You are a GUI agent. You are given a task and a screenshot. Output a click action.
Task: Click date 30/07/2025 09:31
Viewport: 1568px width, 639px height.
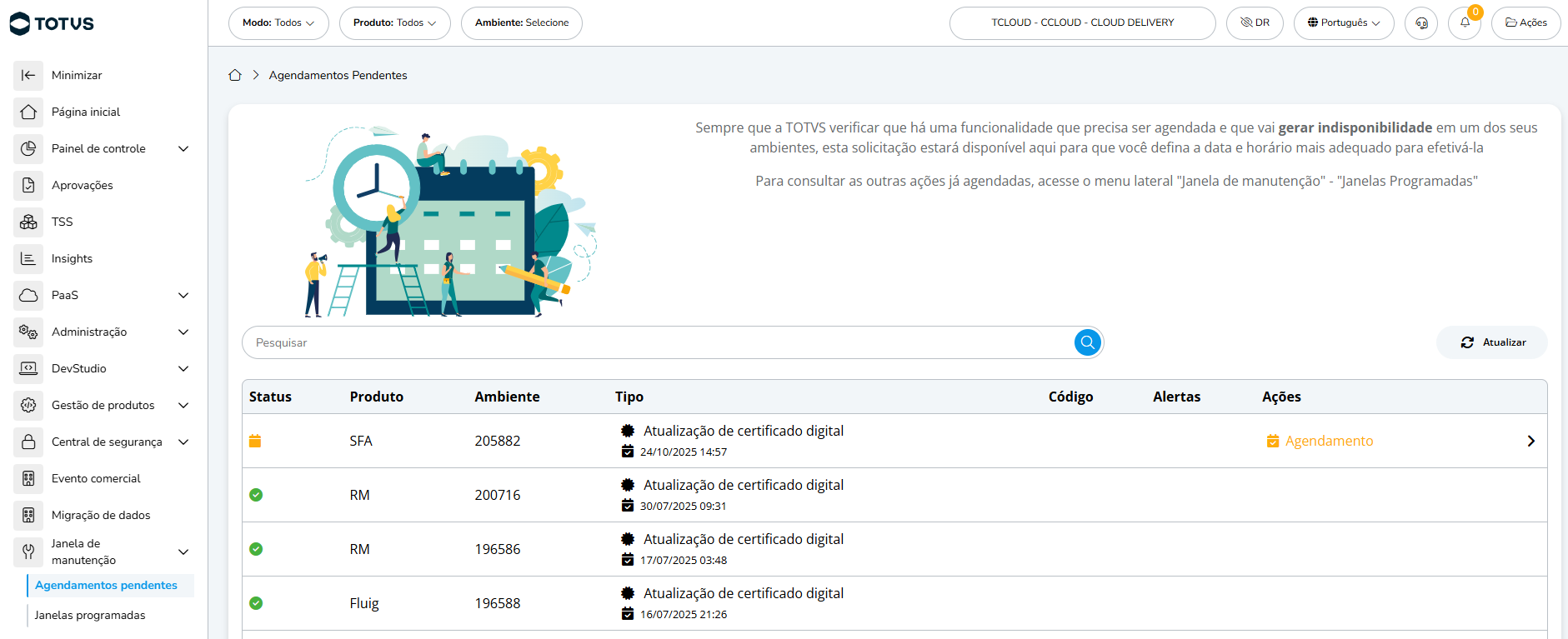tap(683, 506)
